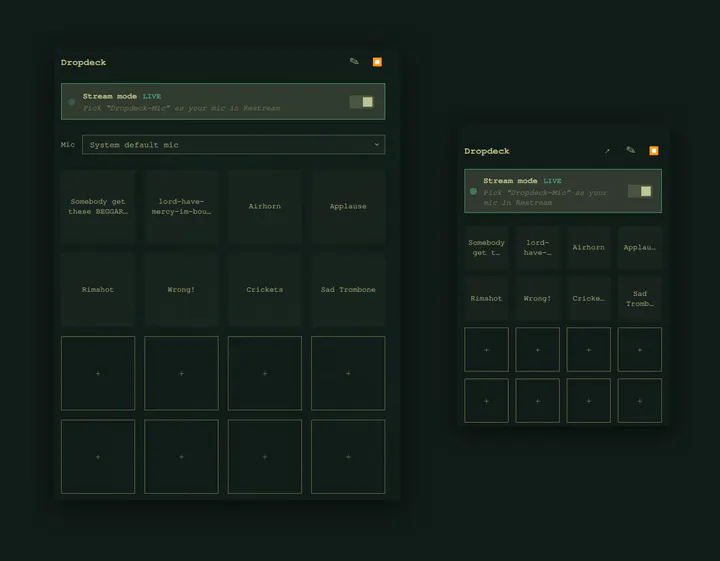Click the small arrow expand icon in compact Dropdeck panel
The height and width of the screenshot is (561, 720).
tap(608, 151)
